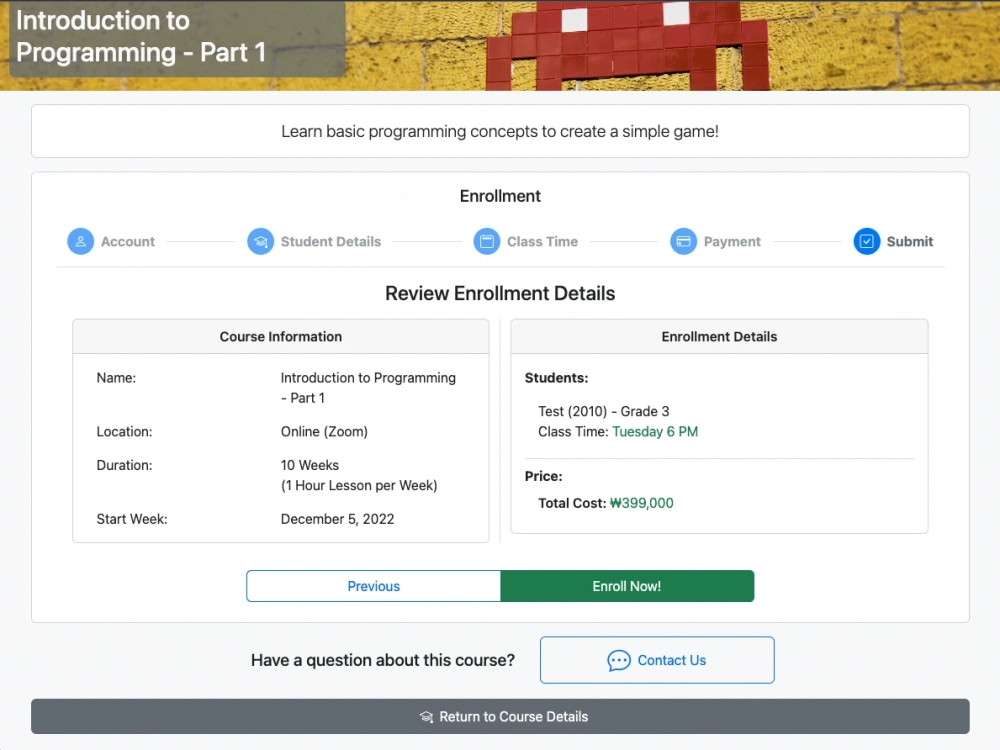Click the Location: label

(124, 432)
